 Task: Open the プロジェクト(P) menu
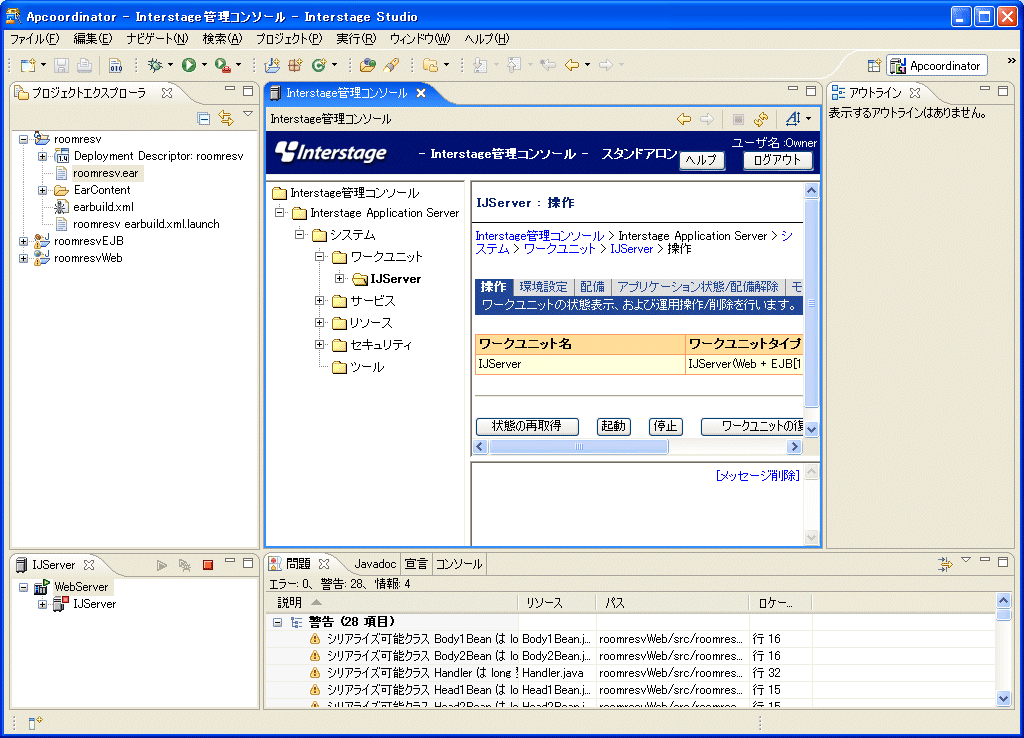[289, 39]
